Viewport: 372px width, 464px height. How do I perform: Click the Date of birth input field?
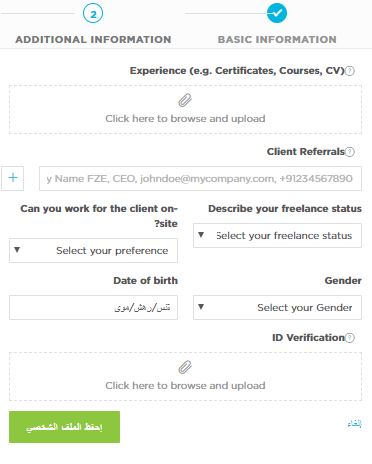[93, 307]
